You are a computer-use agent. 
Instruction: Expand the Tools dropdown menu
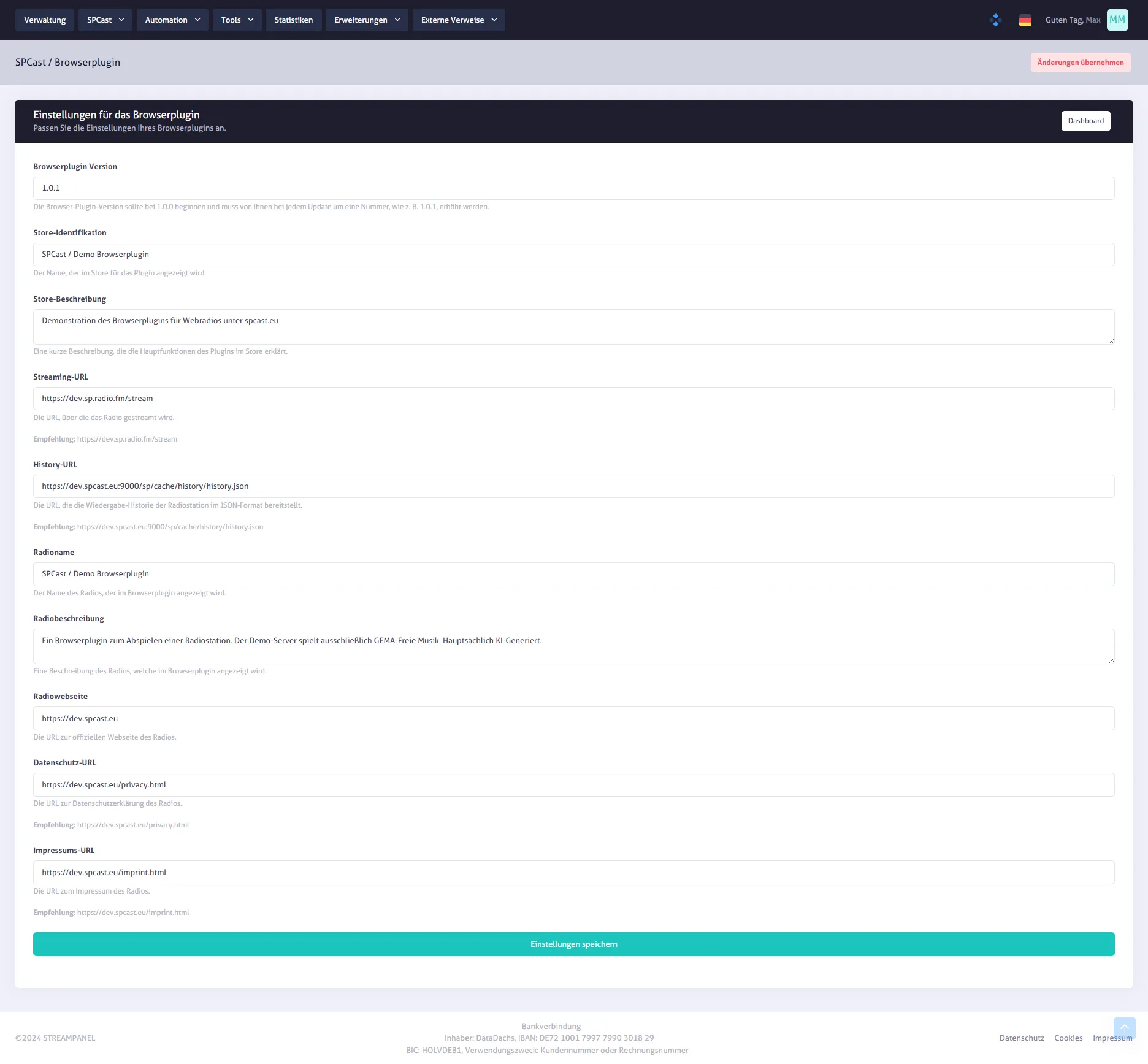(x=237, y=20)
